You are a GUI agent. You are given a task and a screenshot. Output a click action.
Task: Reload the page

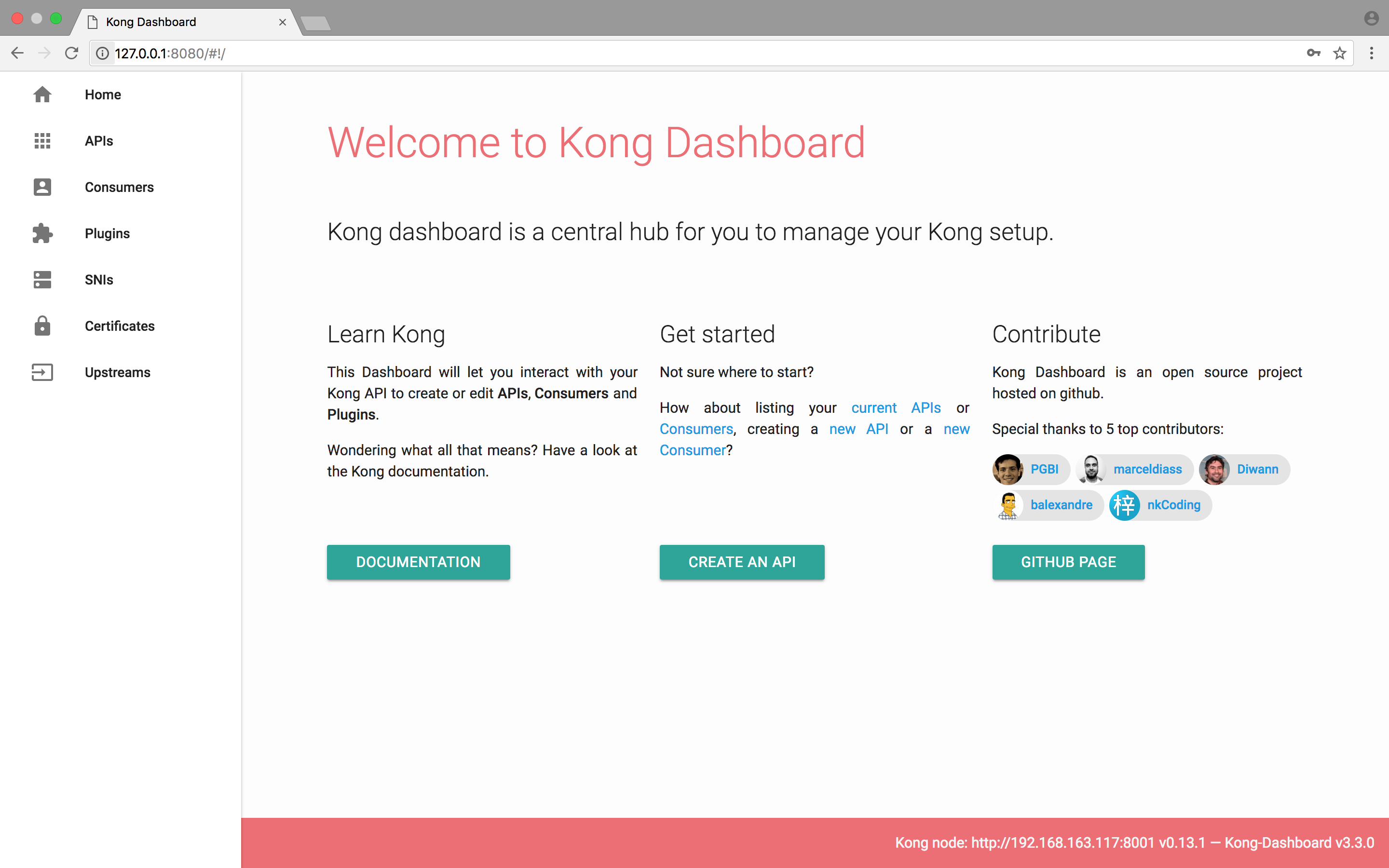pos(72,53)
